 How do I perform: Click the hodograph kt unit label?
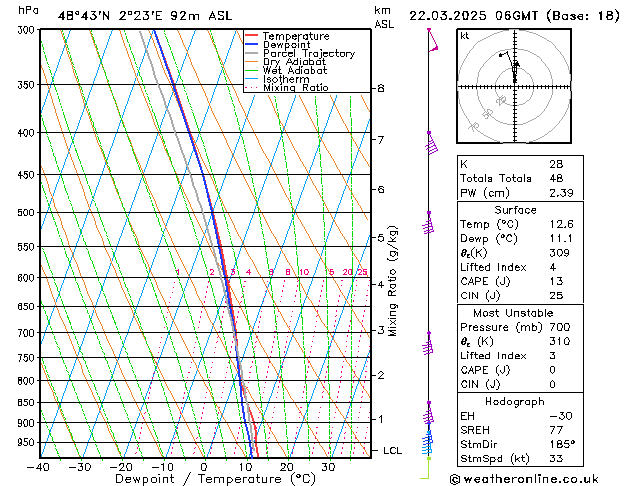coord(465,36)
